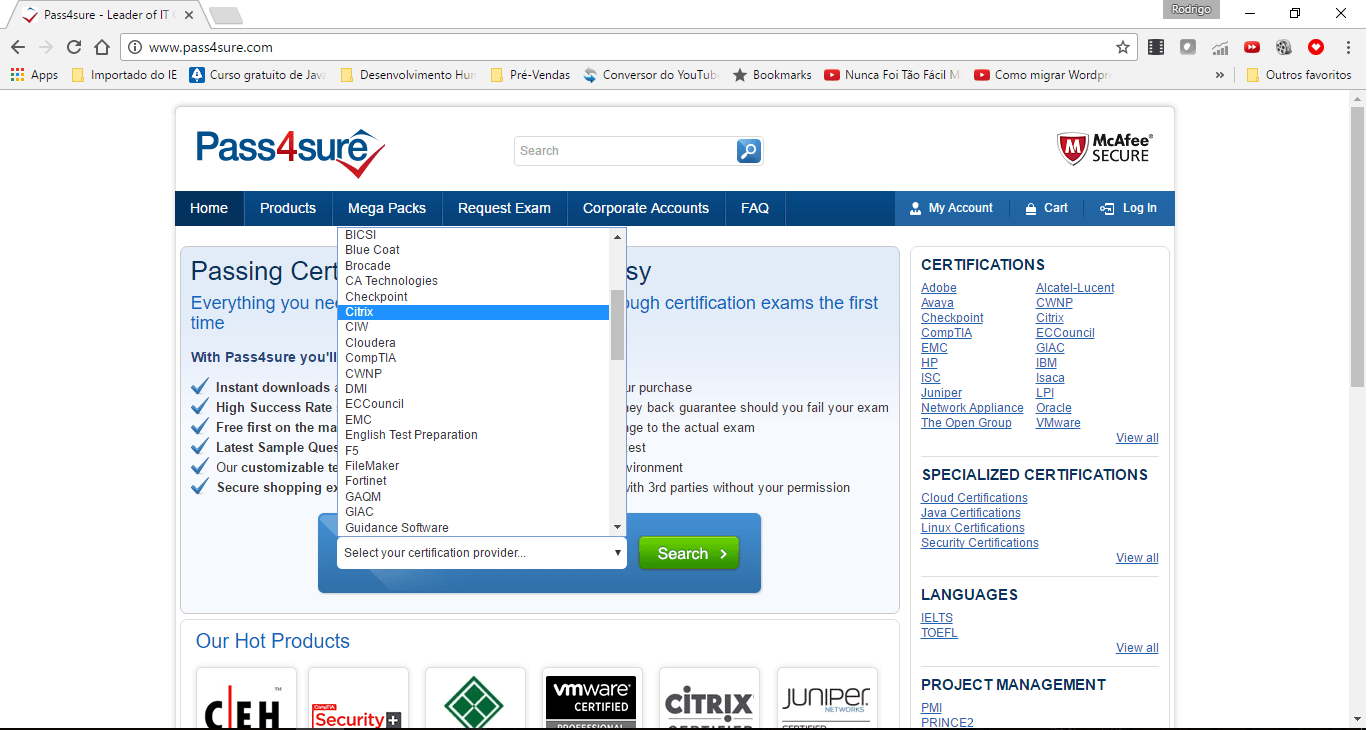Click the green Search button
The width and height of the screenshot is (1370, 730).
point(690,553)
